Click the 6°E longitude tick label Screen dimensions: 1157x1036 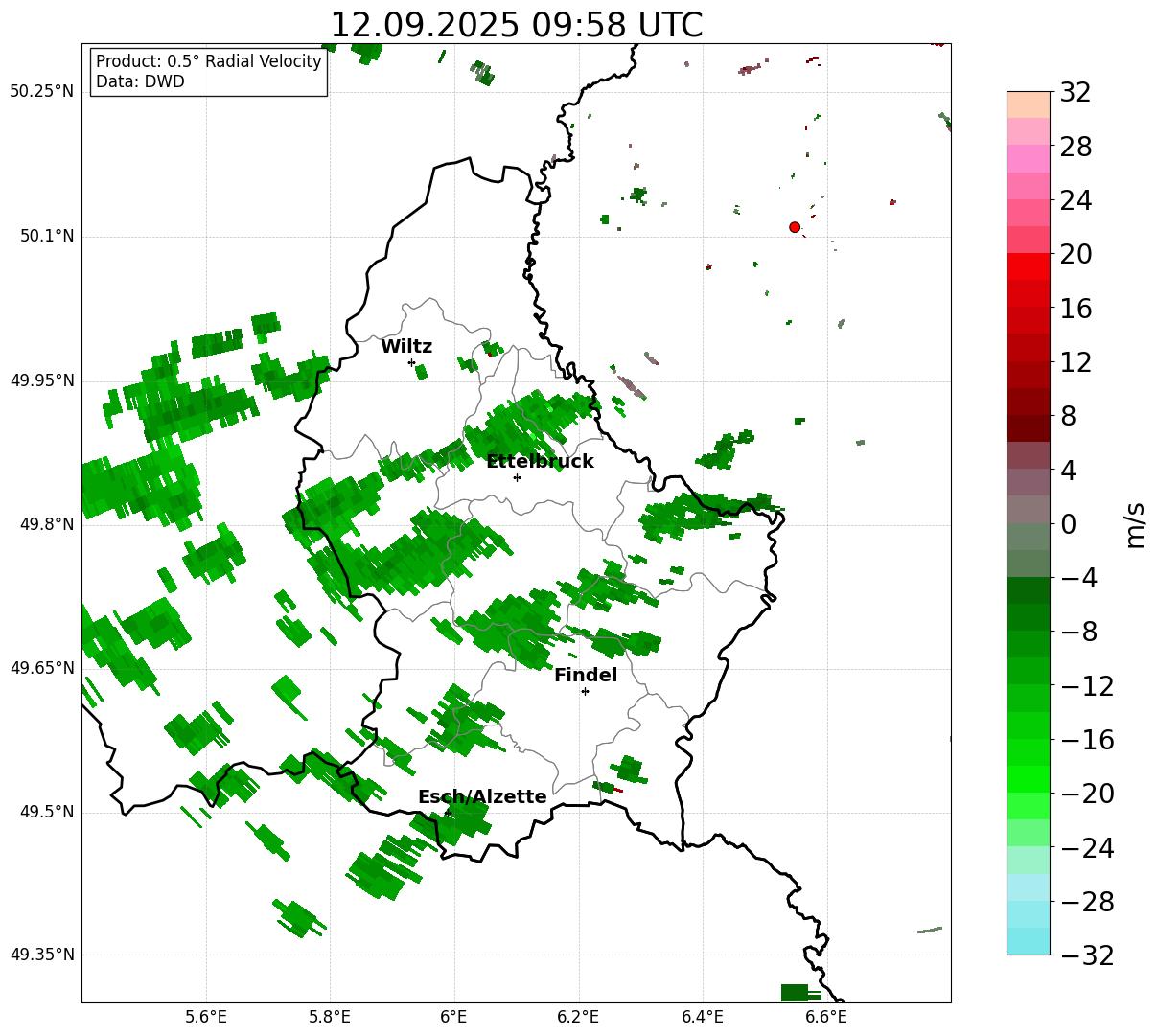click(x=454, y=1016)
